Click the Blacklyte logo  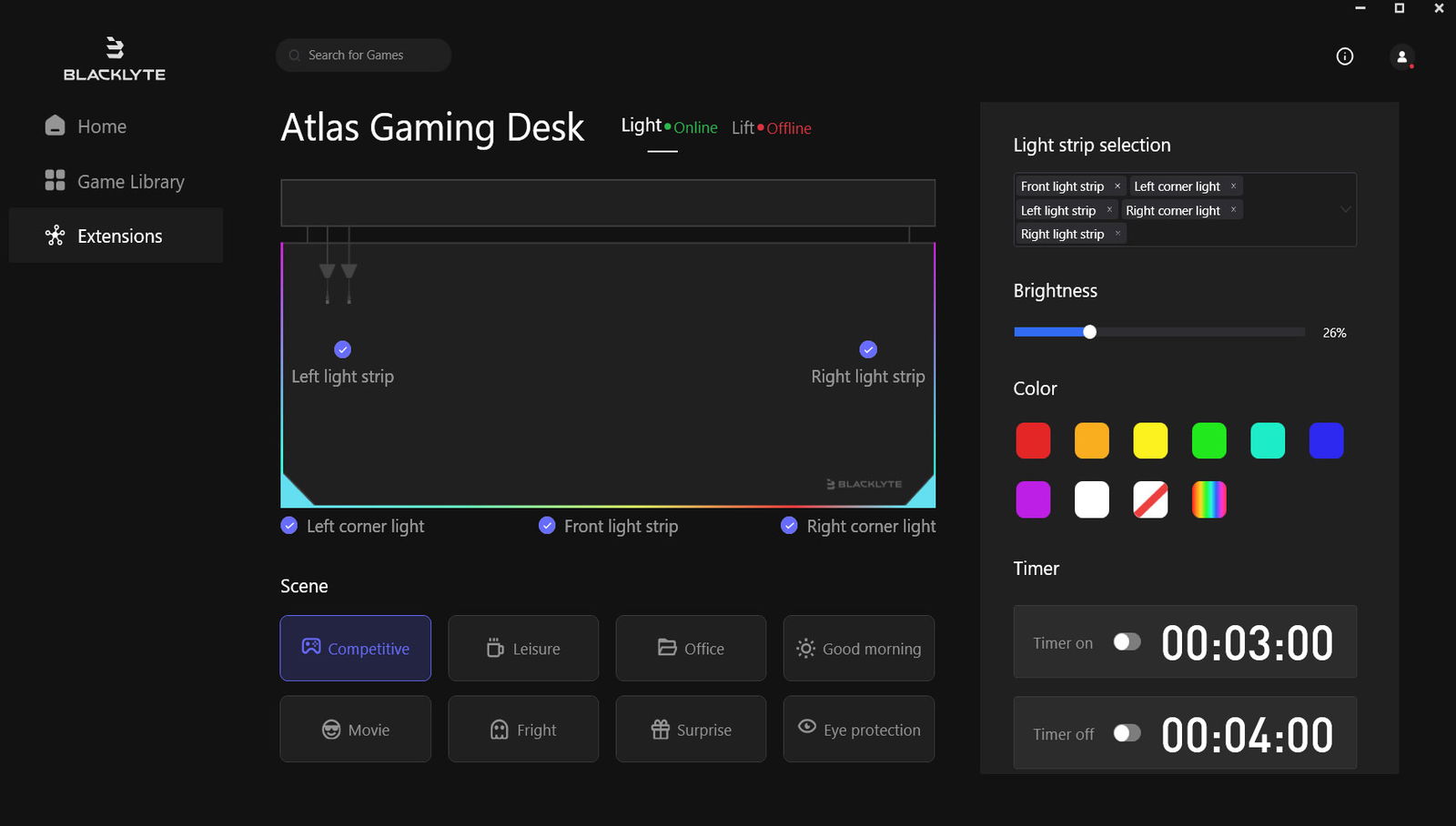[115, 59]
